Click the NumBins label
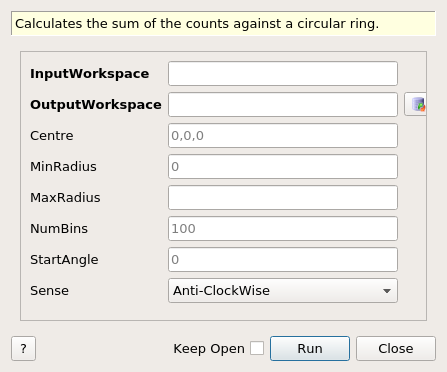The width and height of the screenshot is (447, 372). coord(59,229)
